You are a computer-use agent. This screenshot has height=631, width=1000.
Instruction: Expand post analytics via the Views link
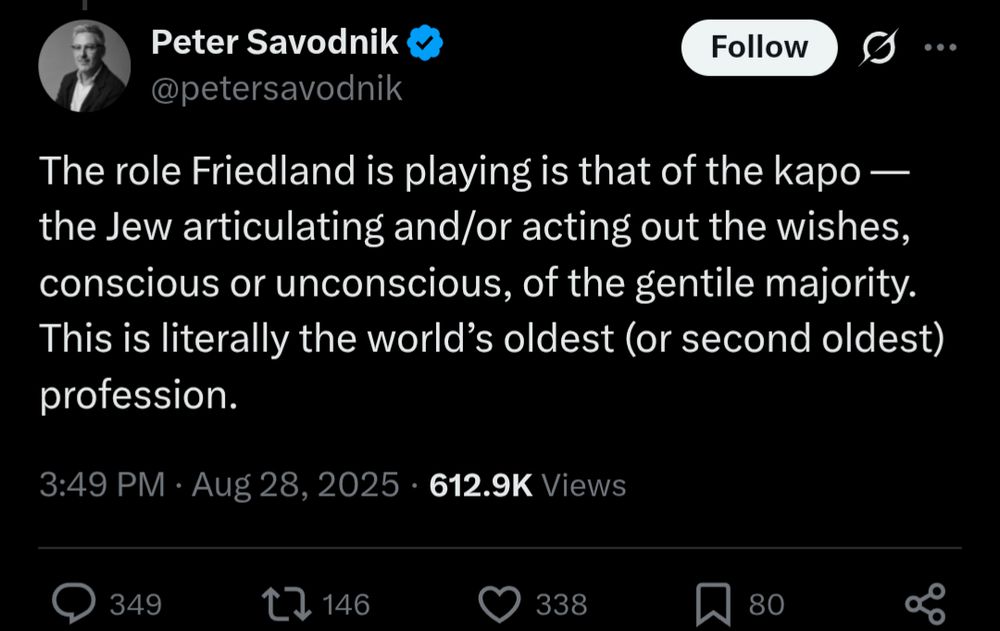pyautogui.click(x=584, y=485)
